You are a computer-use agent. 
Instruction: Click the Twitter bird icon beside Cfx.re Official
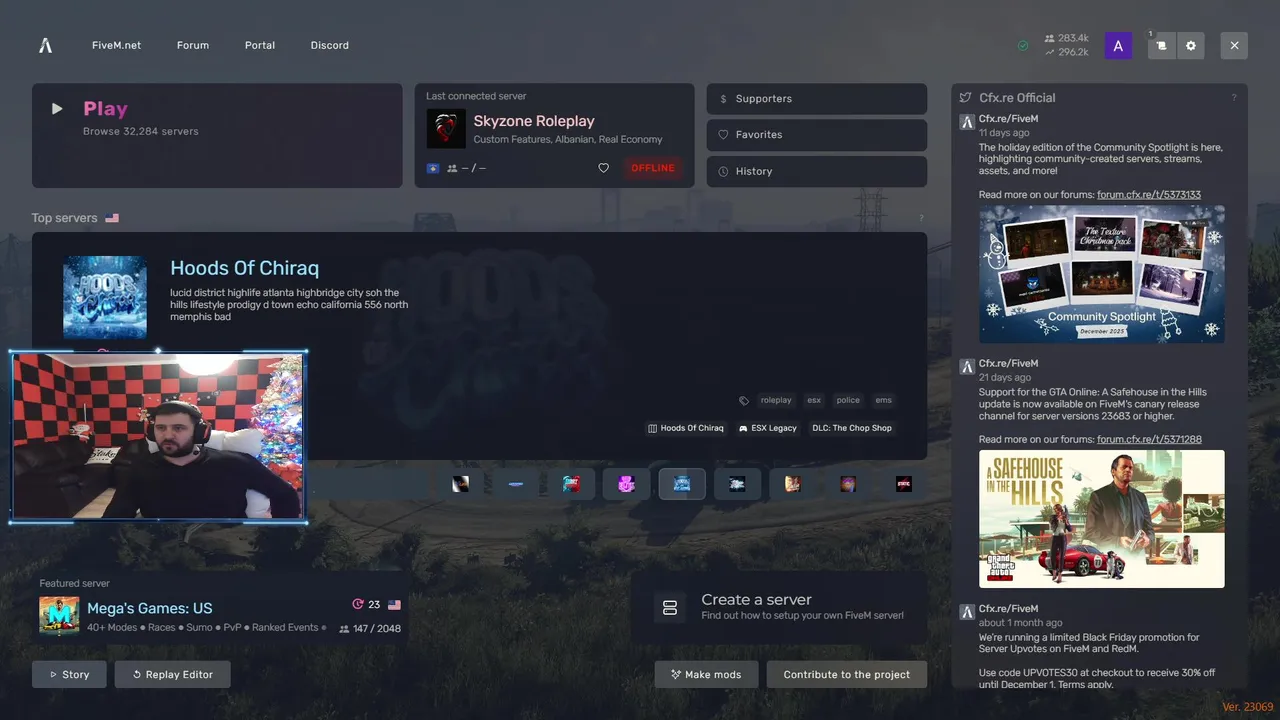(965, 98)
